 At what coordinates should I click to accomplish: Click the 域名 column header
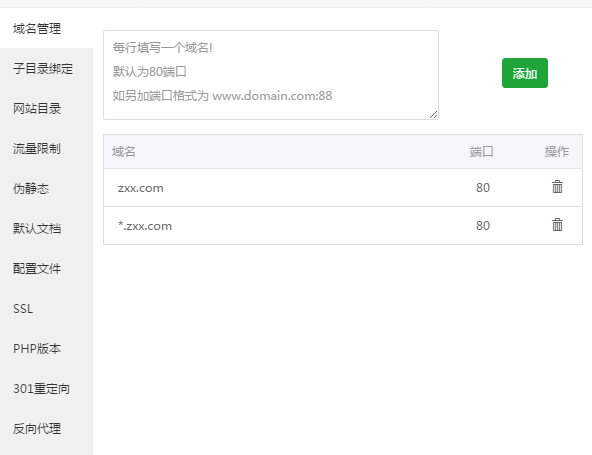124,152
